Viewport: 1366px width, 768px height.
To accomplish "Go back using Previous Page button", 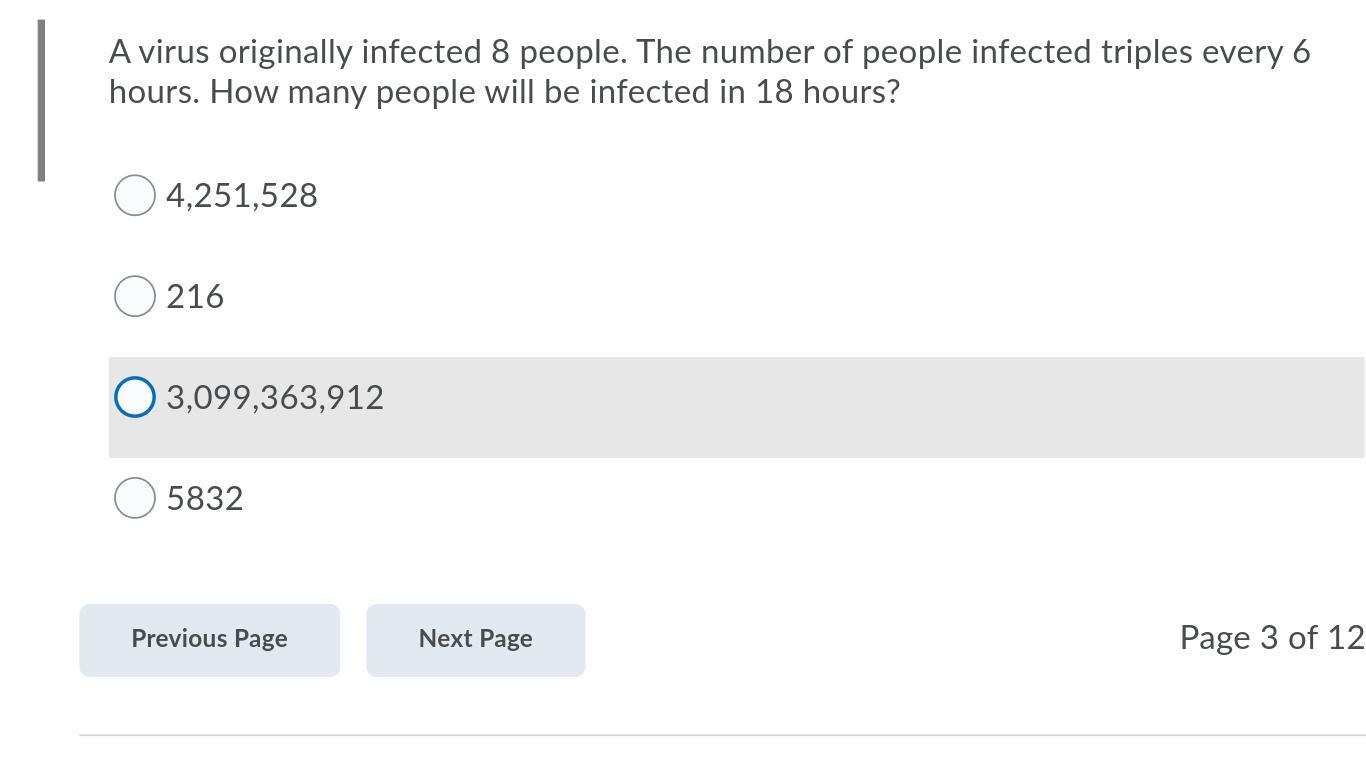I will coord(210,640).
